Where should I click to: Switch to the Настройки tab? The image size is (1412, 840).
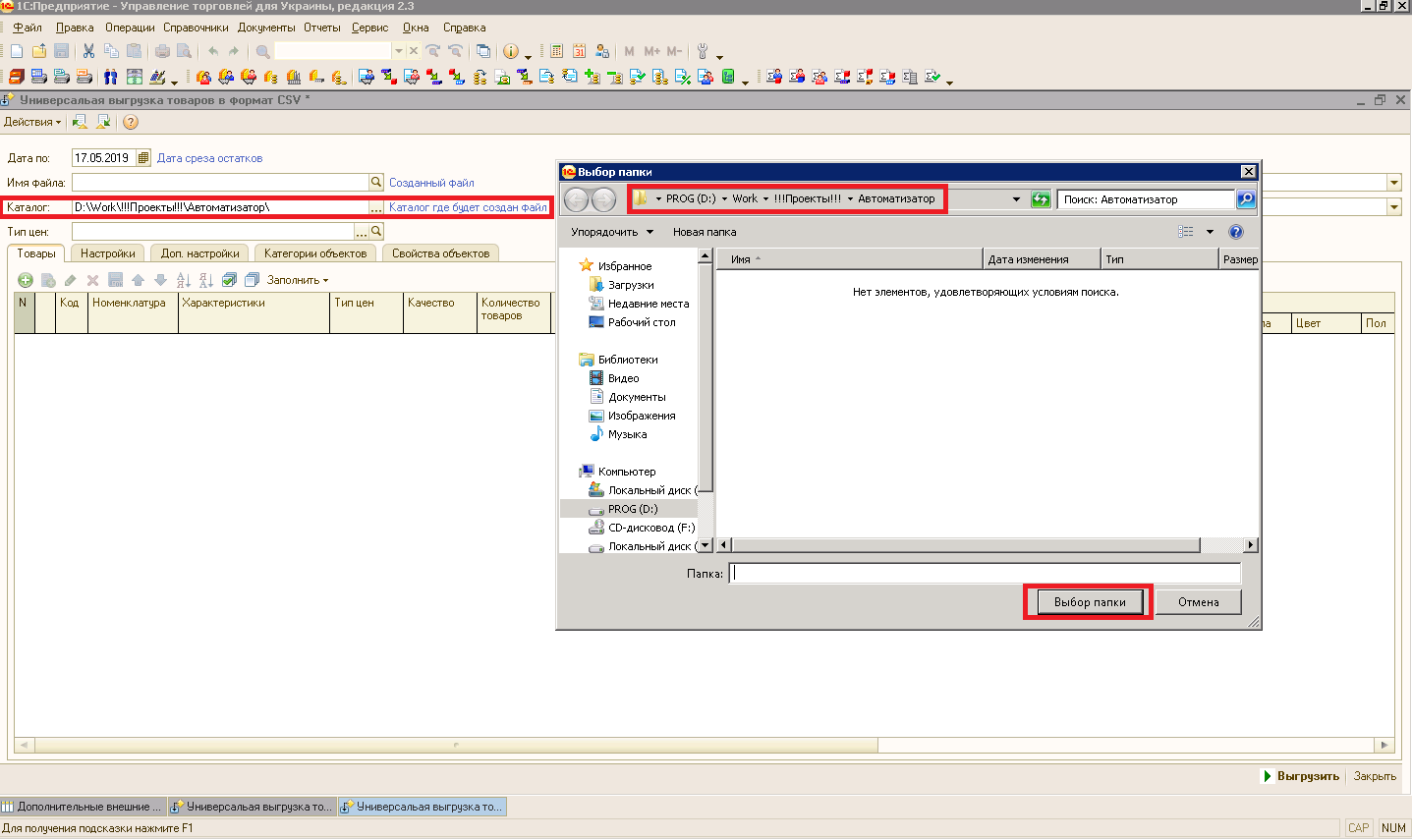coord(107,253)
